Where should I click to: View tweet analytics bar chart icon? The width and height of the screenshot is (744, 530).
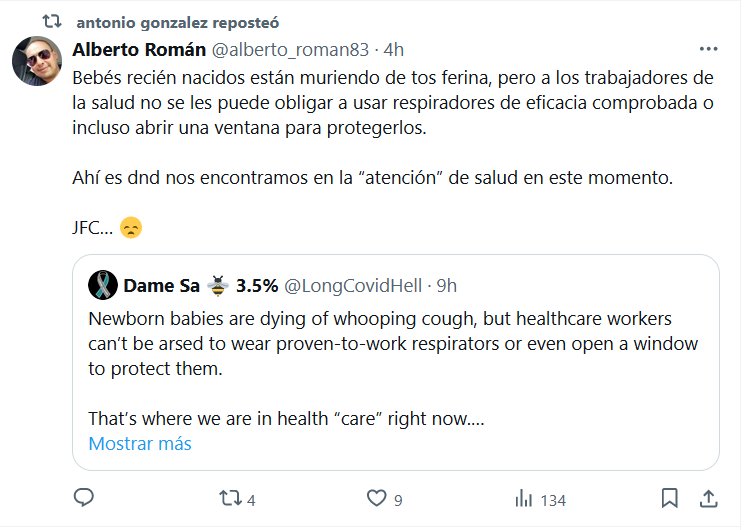point(523,498)
